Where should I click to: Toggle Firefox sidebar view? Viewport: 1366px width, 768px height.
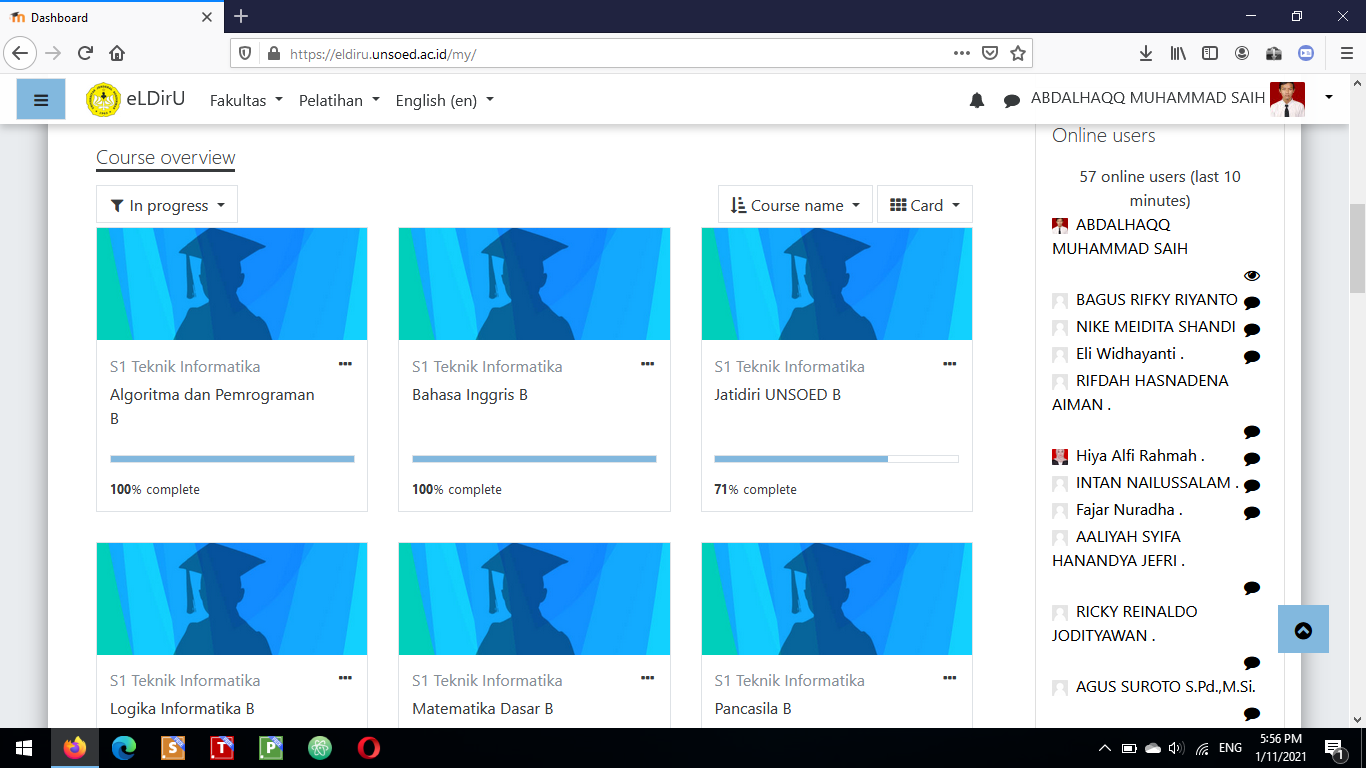click(1210, 53)
